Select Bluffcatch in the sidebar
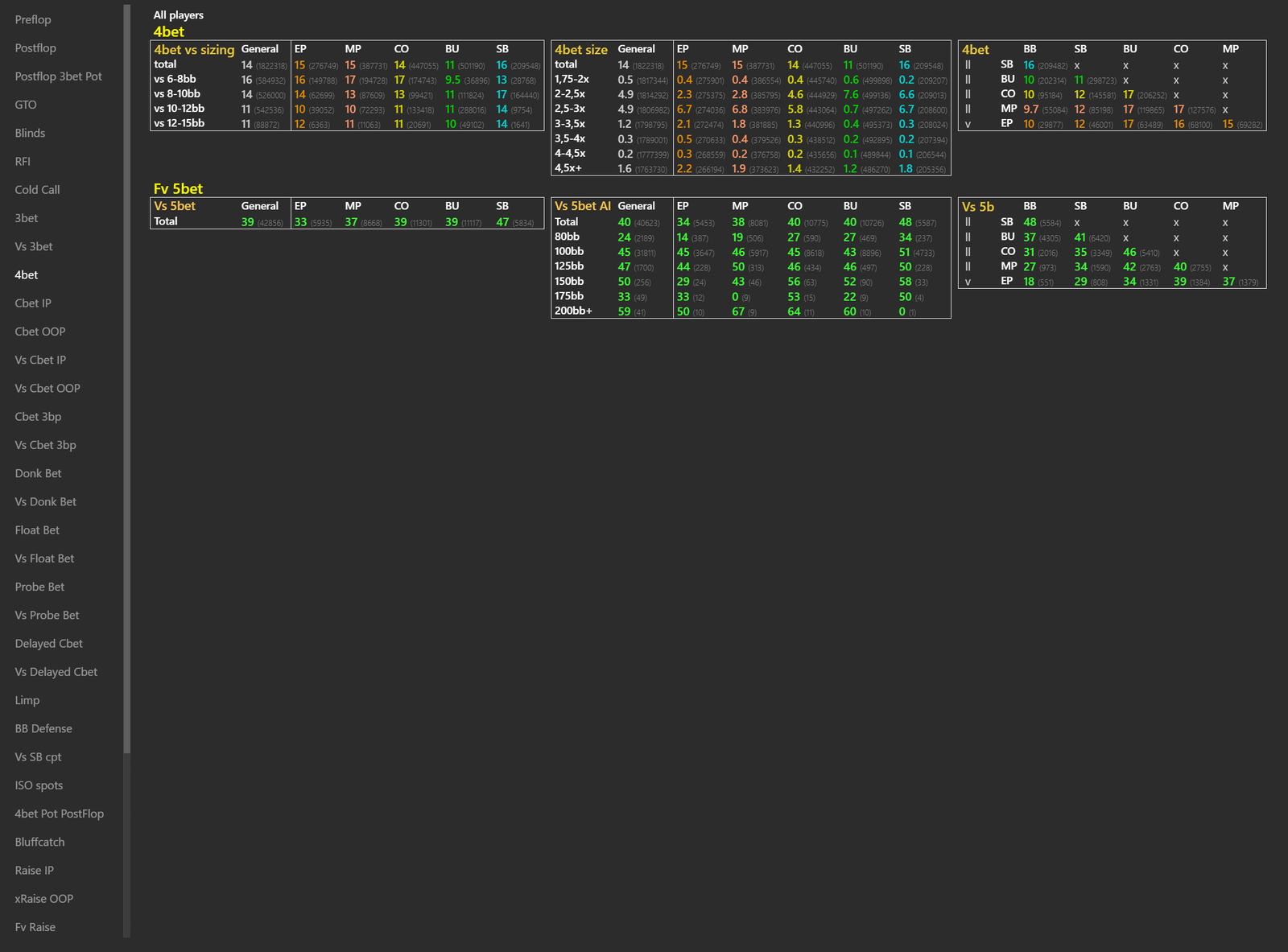This screenshot has width=1288, height=952. 39,842
